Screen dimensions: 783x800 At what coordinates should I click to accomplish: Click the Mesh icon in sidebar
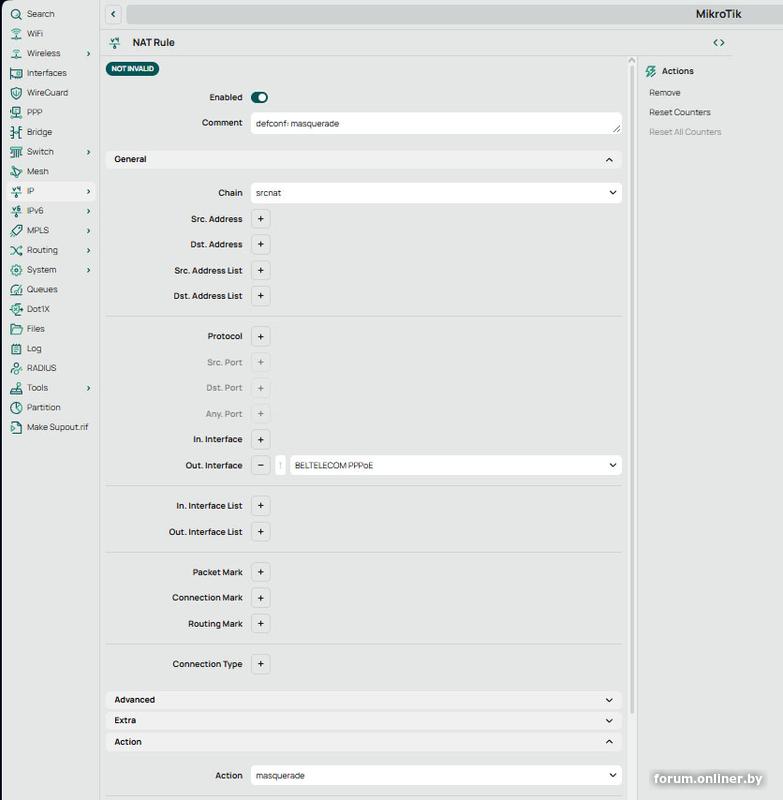(x=16, y=171)
